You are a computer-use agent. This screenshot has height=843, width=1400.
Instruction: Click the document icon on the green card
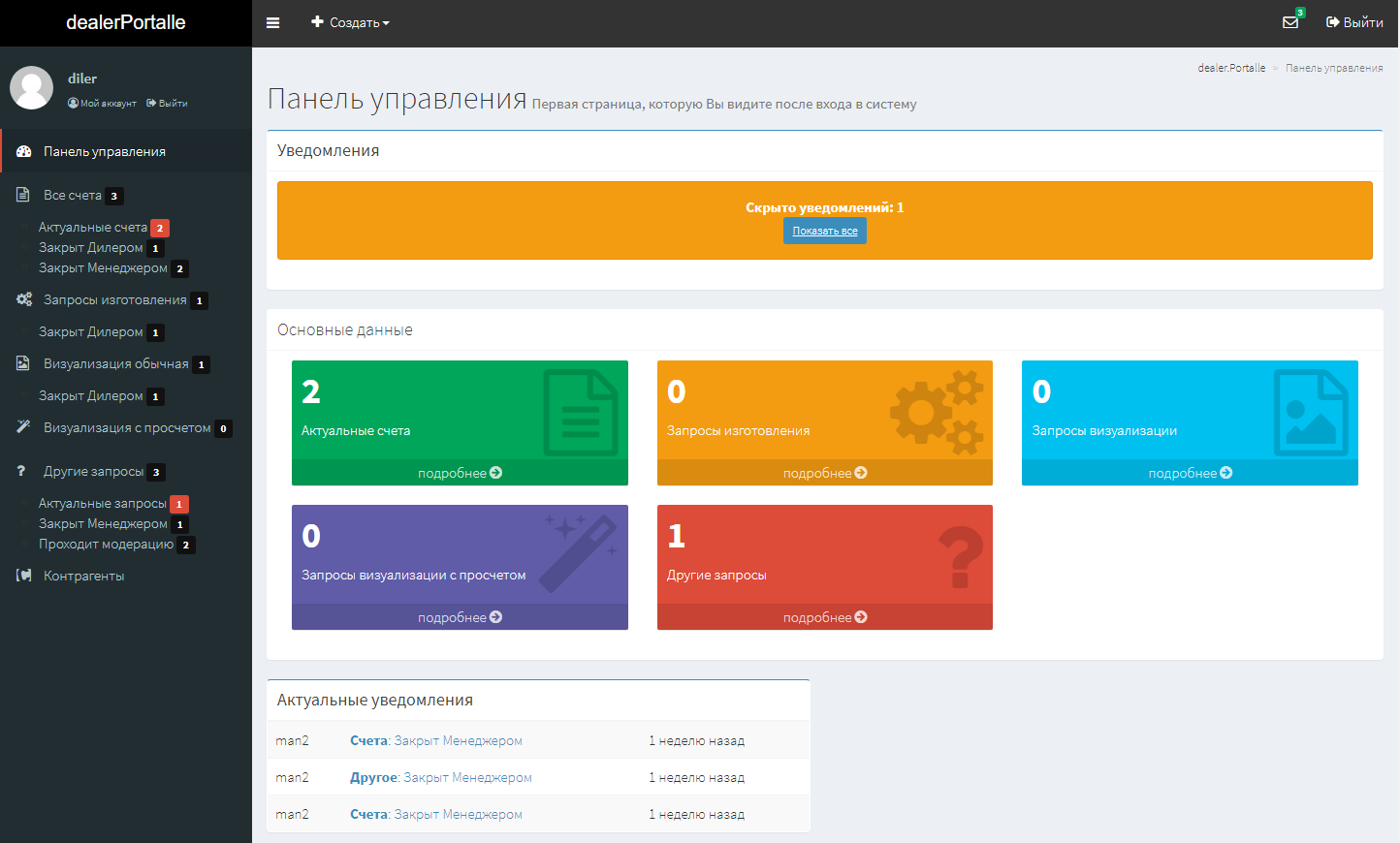[581, 413]
